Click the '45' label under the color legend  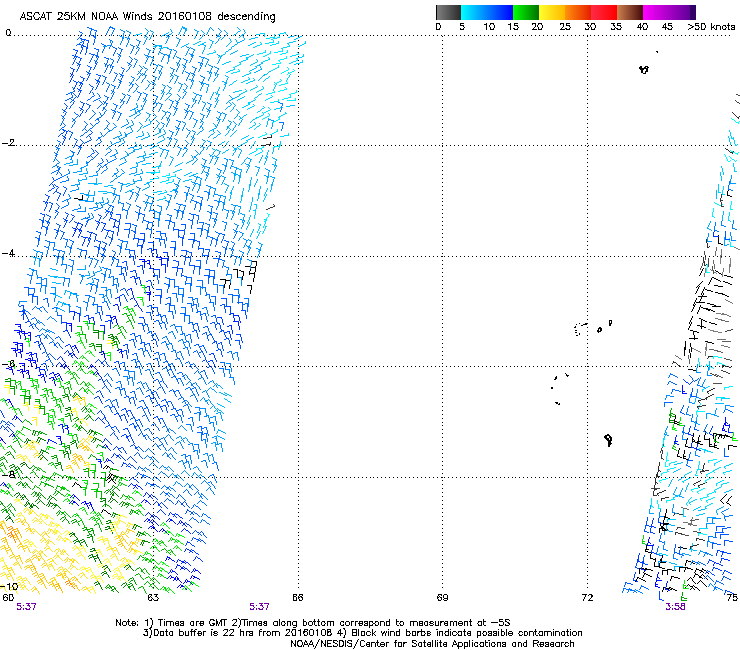point(667,27)
